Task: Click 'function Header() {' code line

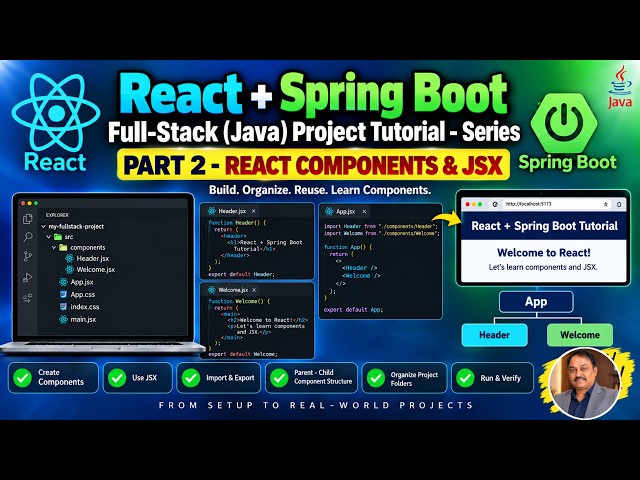Action: point(237,223)
